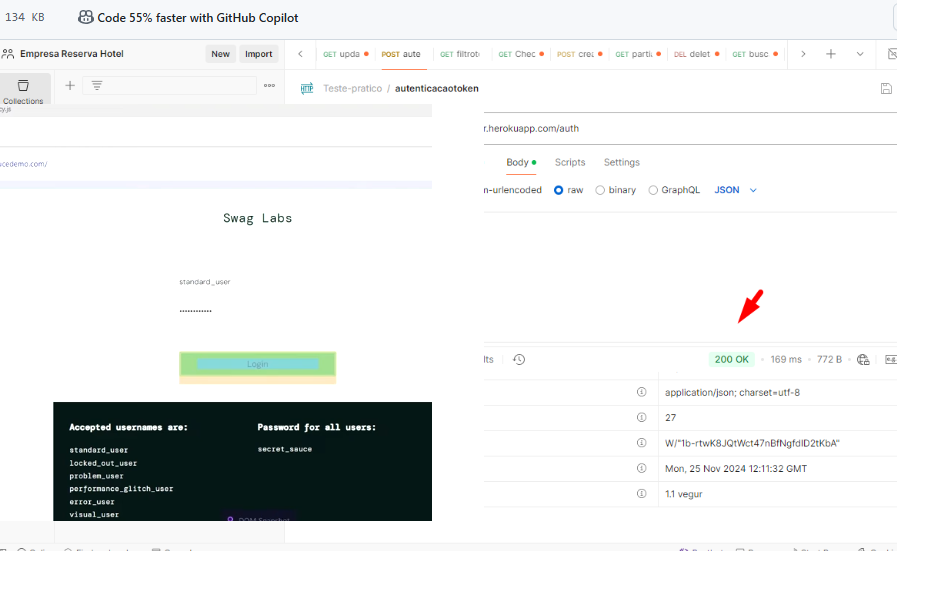
Task: Click the plus icon to create a collection
Action: point(70,86)
